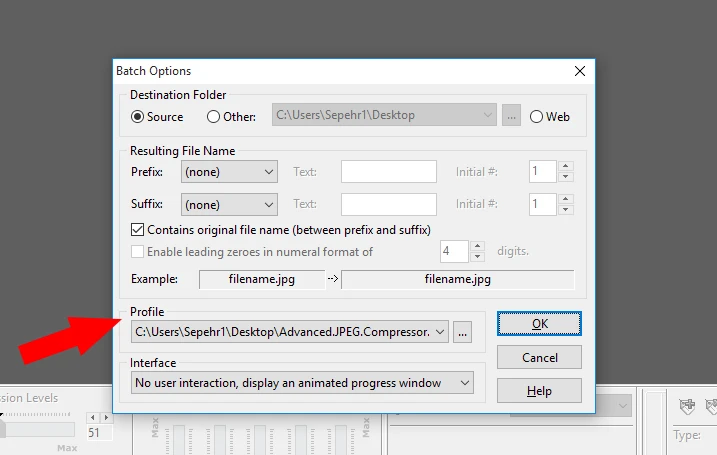Click the digits number field
This screenshot has width=717, height=455.
coord(454,252)
